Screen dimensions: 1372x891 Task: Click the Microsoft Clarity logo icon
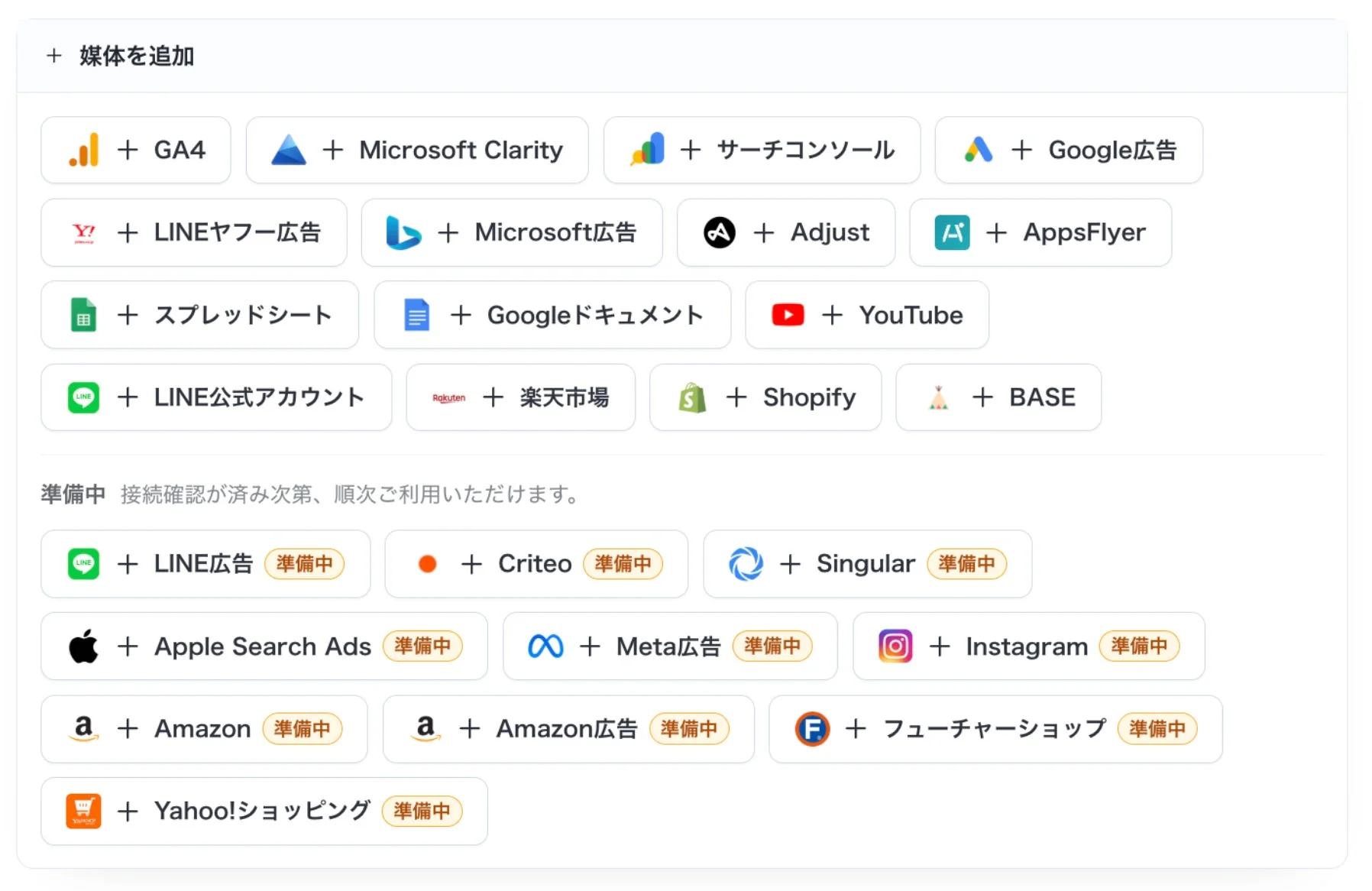point(289,150)
